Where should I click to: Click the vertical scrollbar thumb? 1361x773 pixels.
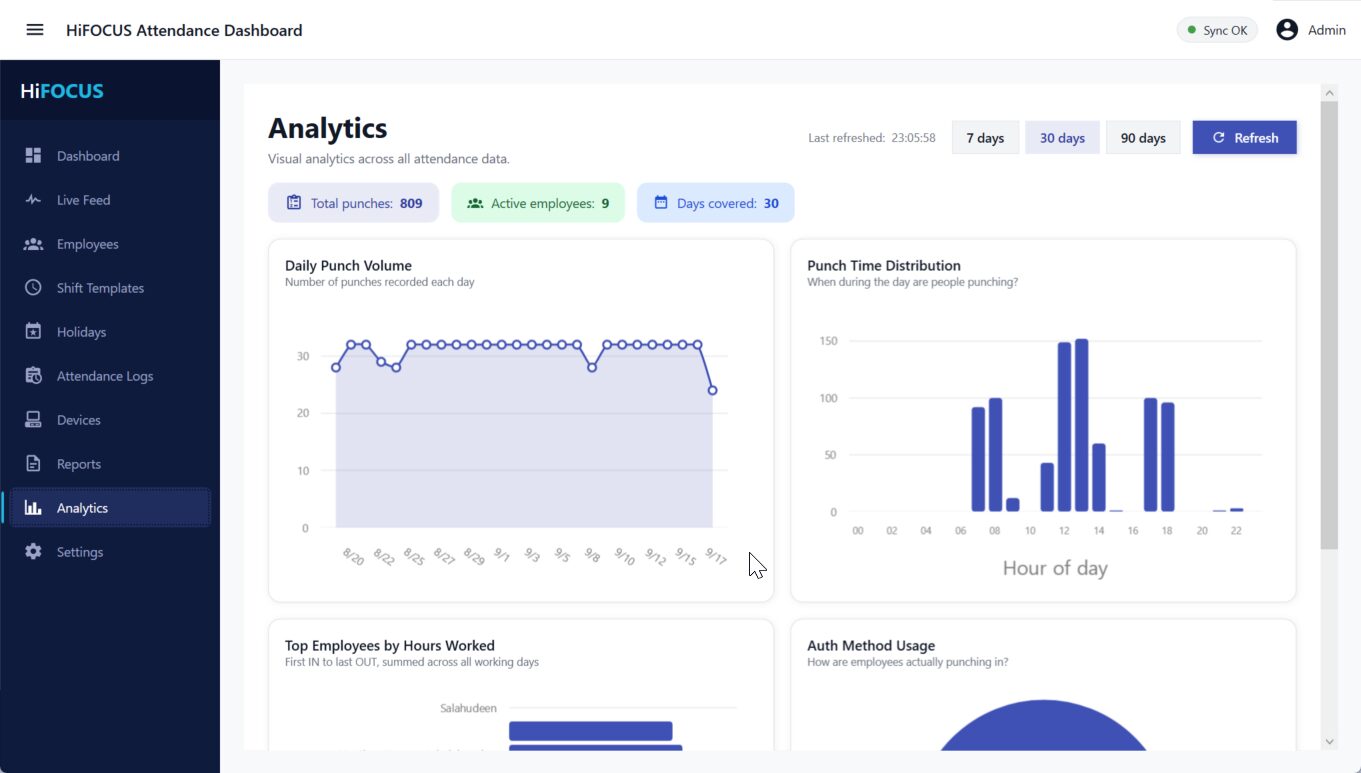point(1329,325)
